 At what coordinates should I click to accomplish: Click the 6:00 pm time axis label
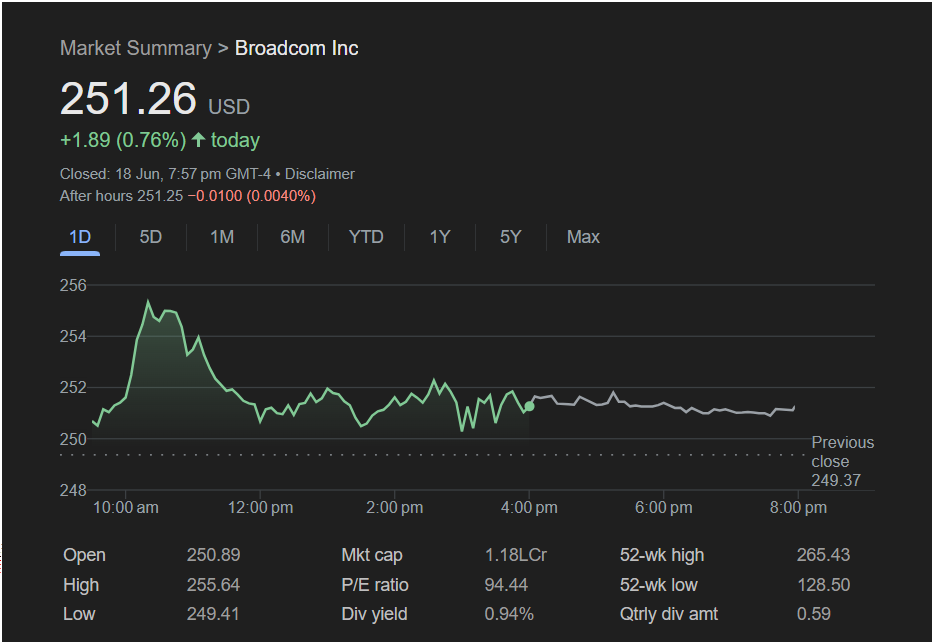tap(664, 508)
